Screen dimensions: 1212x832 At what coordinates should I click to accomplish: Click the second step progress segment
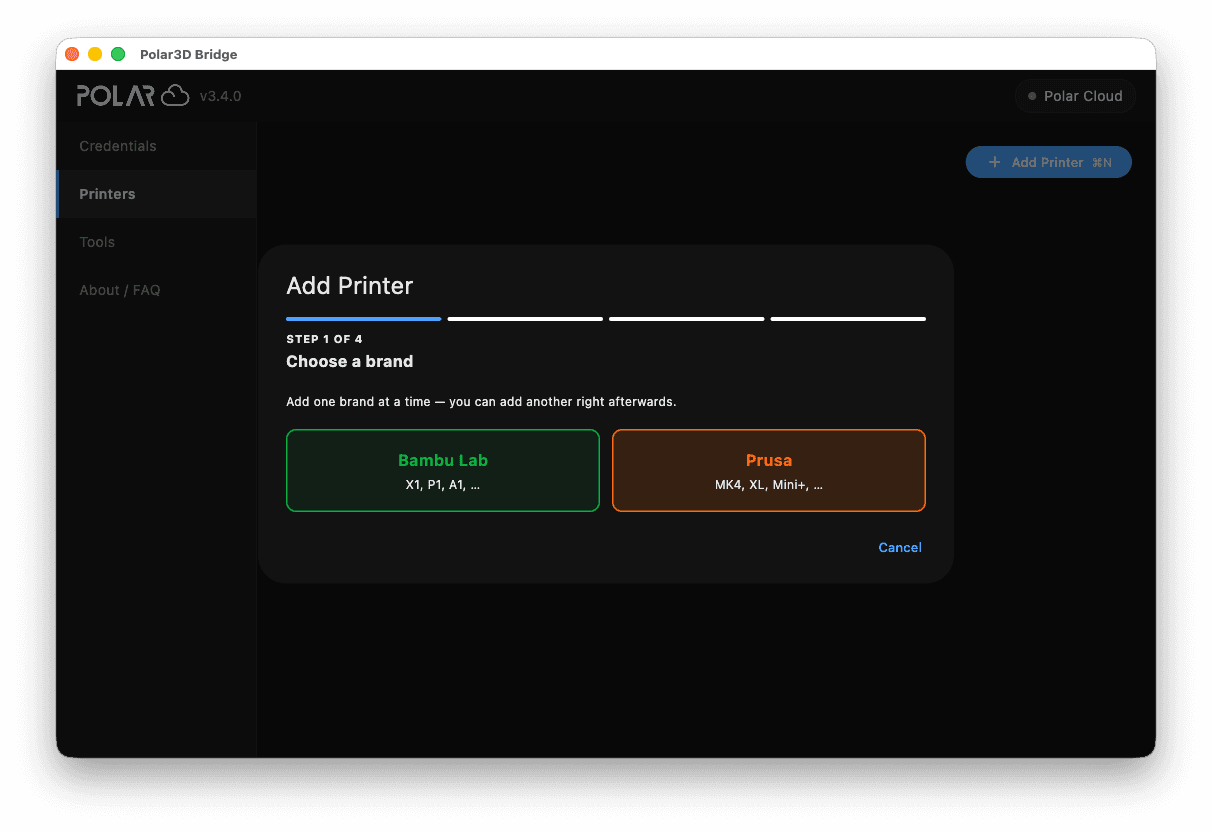(525, 319)
